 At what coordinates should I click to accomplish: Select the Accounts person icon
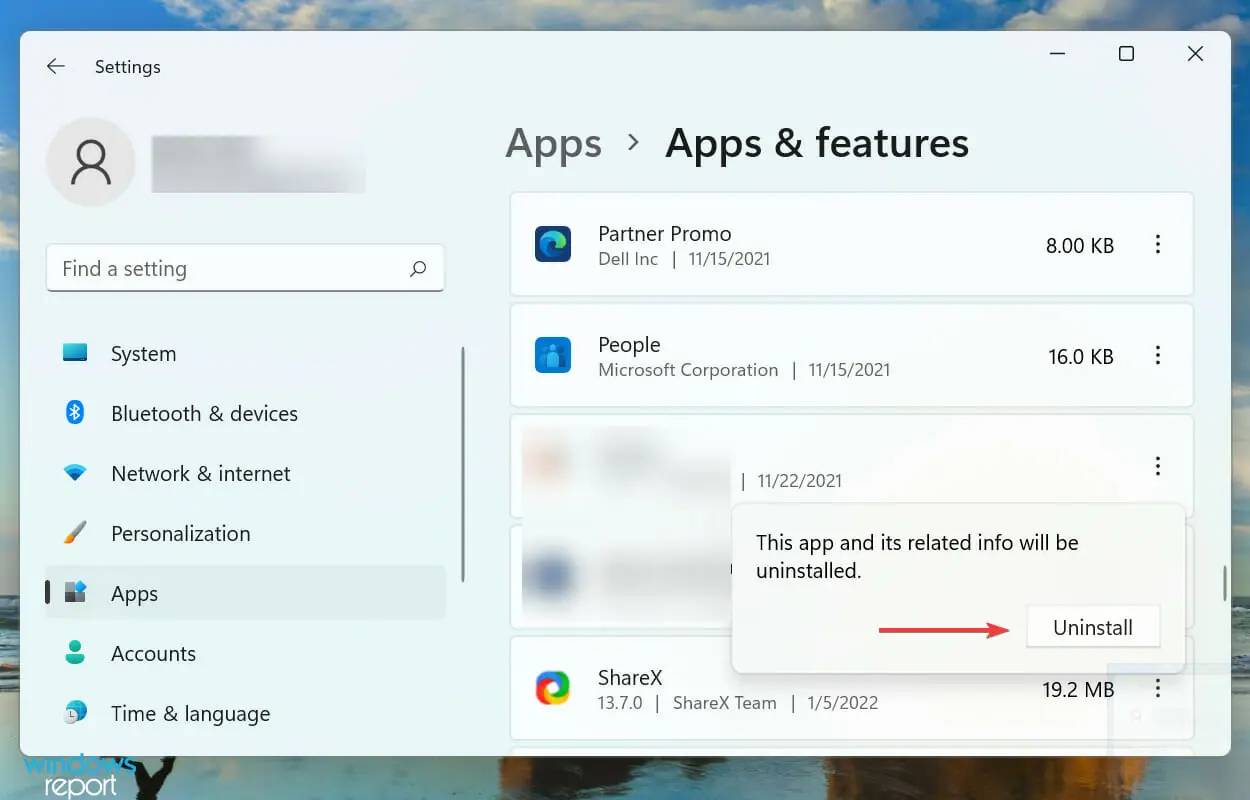tap(75, 653)
